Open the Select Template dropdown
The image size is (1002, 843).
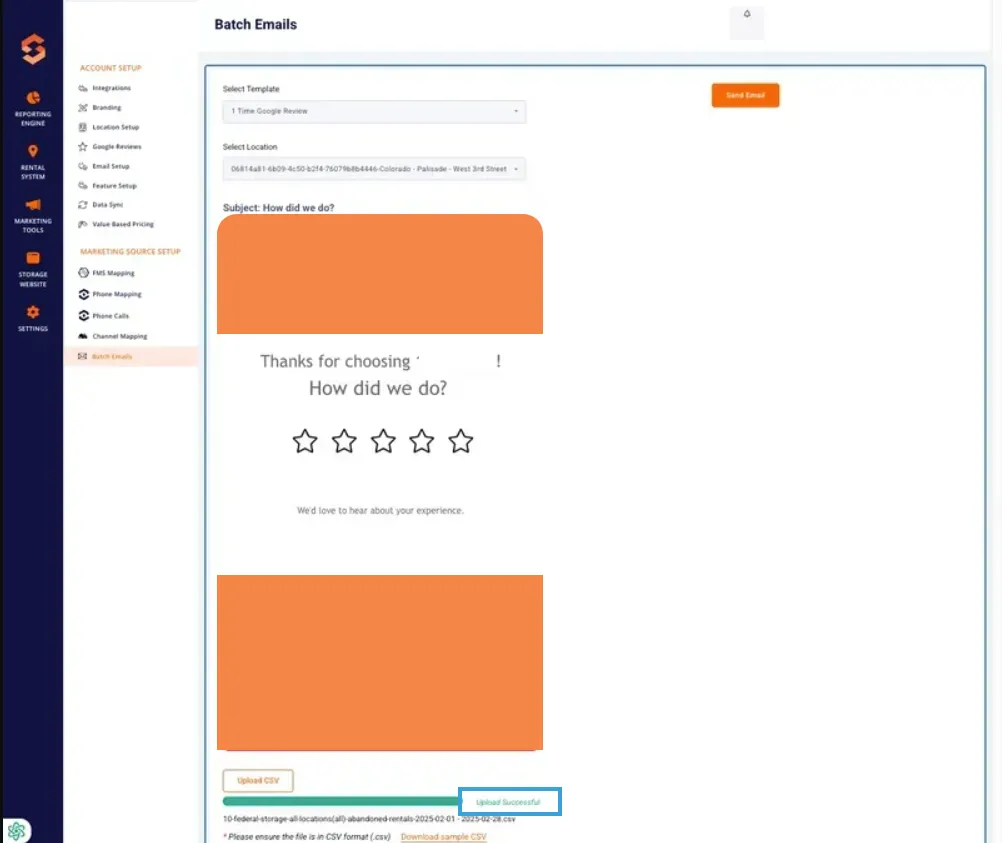pos(374,111)
